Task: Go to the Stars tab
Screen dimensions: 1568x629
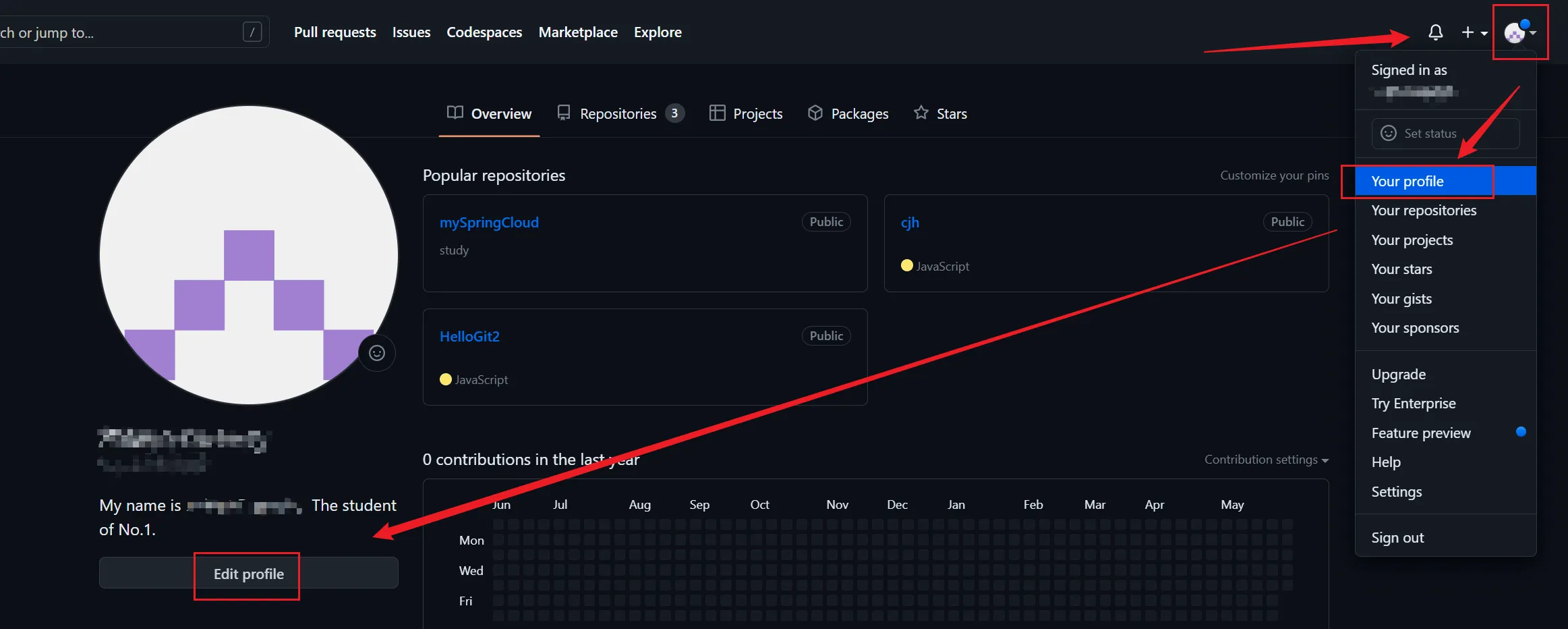Action: (x=940, y=114)
